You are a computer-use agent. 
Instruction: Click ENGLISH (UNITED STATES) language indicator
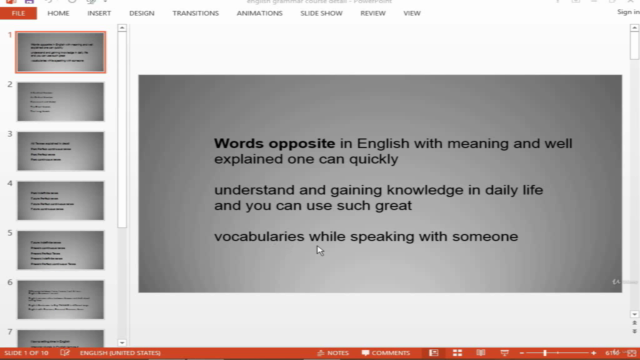120,353
